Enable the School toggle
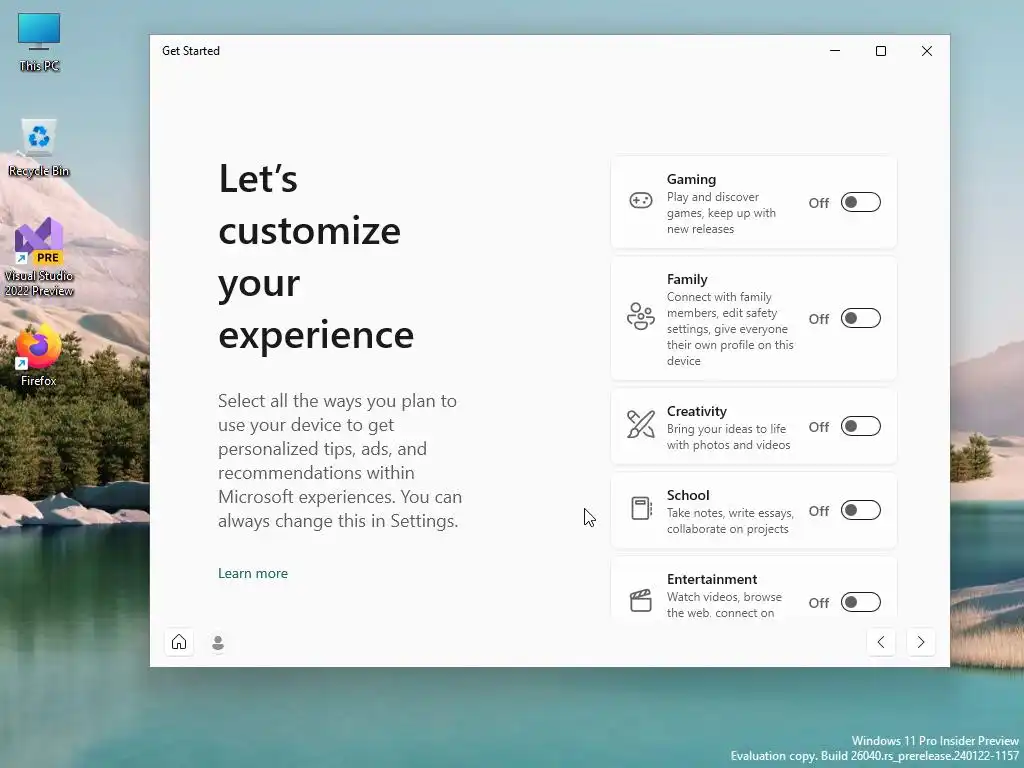The width and height of the screenshot is (1024, 768). pos(861,510)
